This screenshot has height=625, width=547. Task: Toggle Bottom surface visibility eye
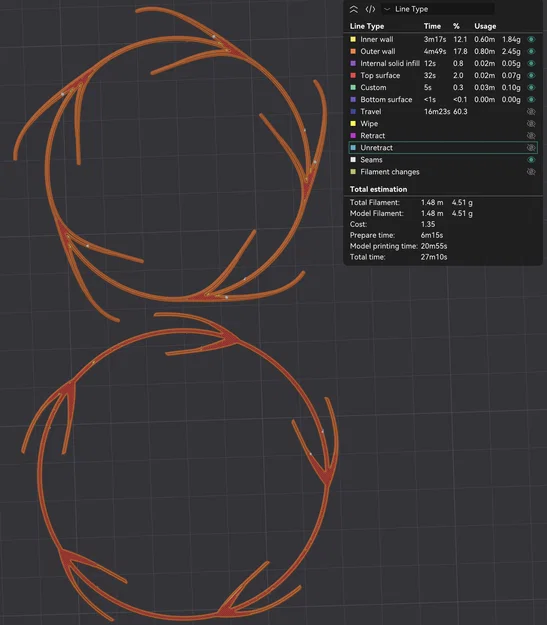point(531,99)
